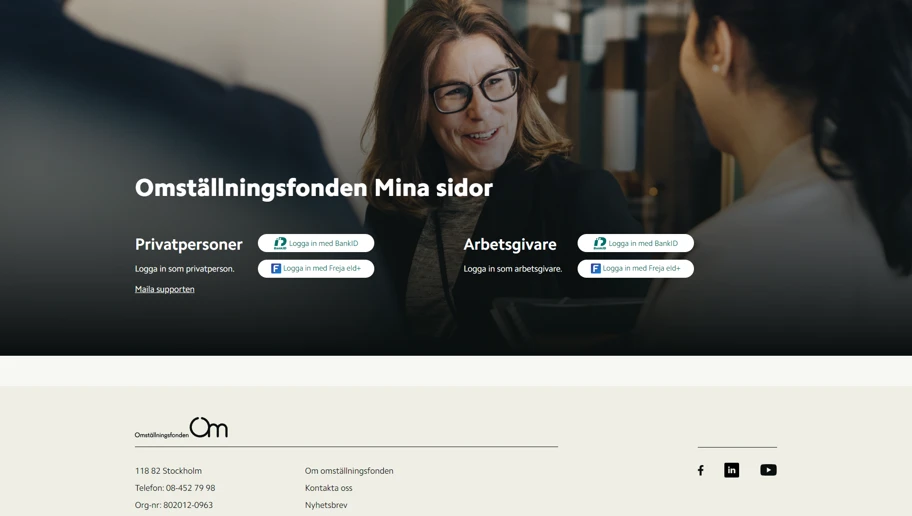Go to Kontakta oss footer link
The width and height of the screenshot is (912, 516).
[329, 488]
